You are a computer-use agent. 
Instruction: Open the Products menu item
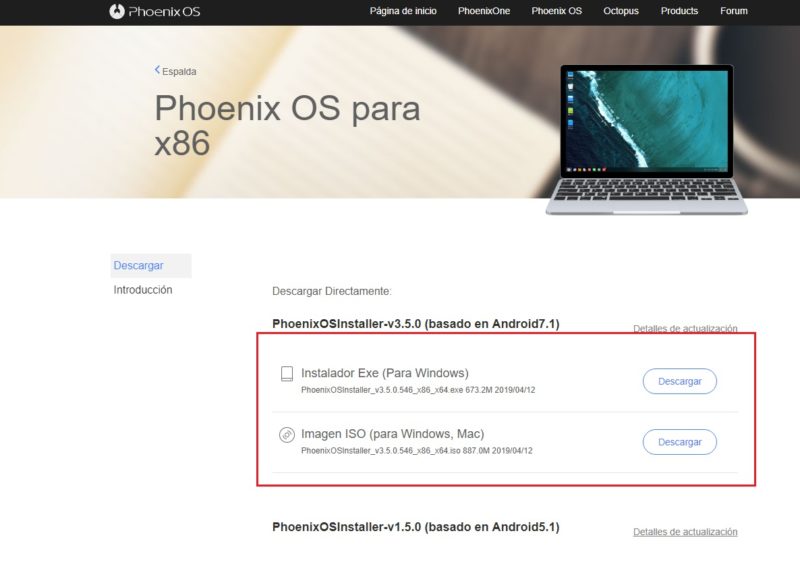[x=679, y=11]
